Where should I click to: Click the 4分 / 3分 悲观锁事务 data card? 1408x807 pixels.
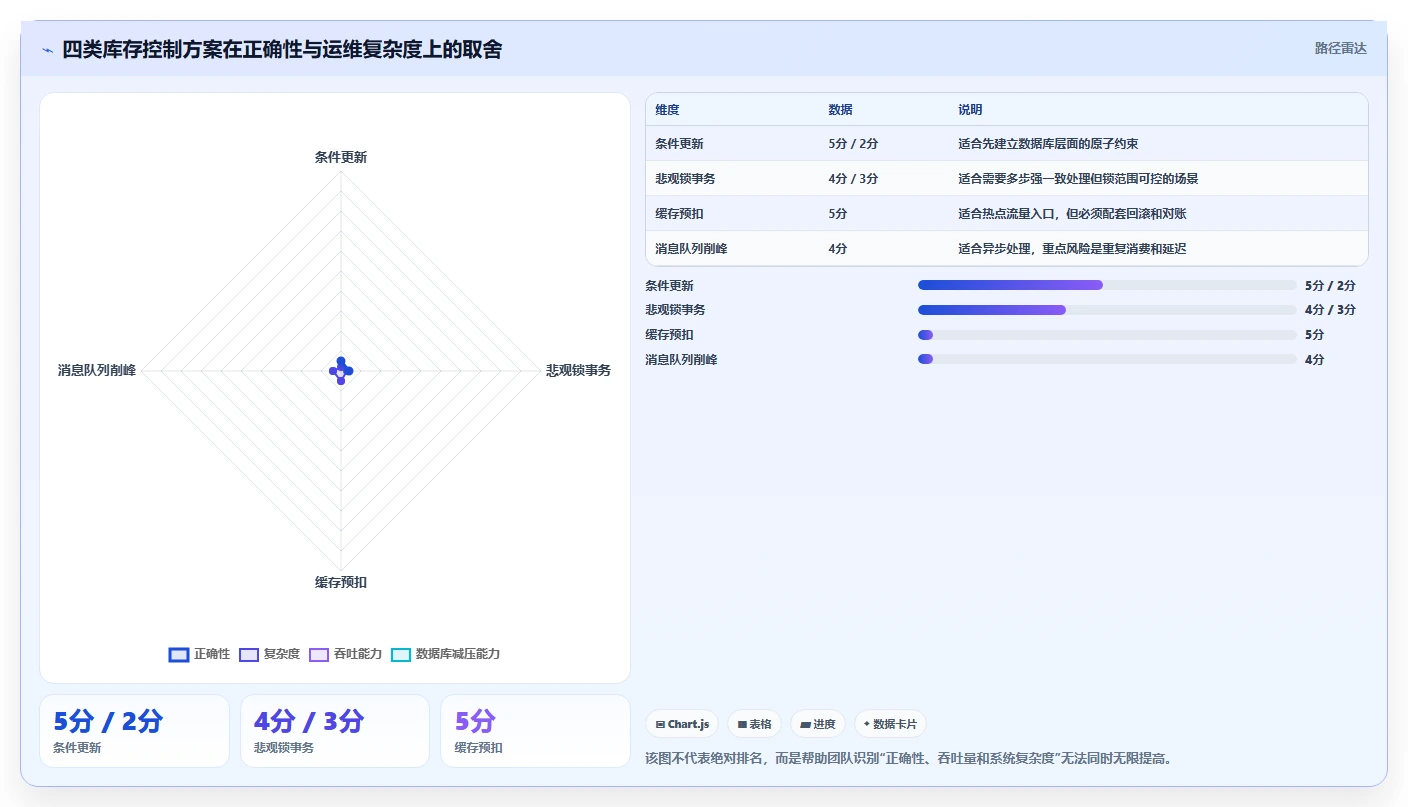pyautogui.click(x=335, y=731)
